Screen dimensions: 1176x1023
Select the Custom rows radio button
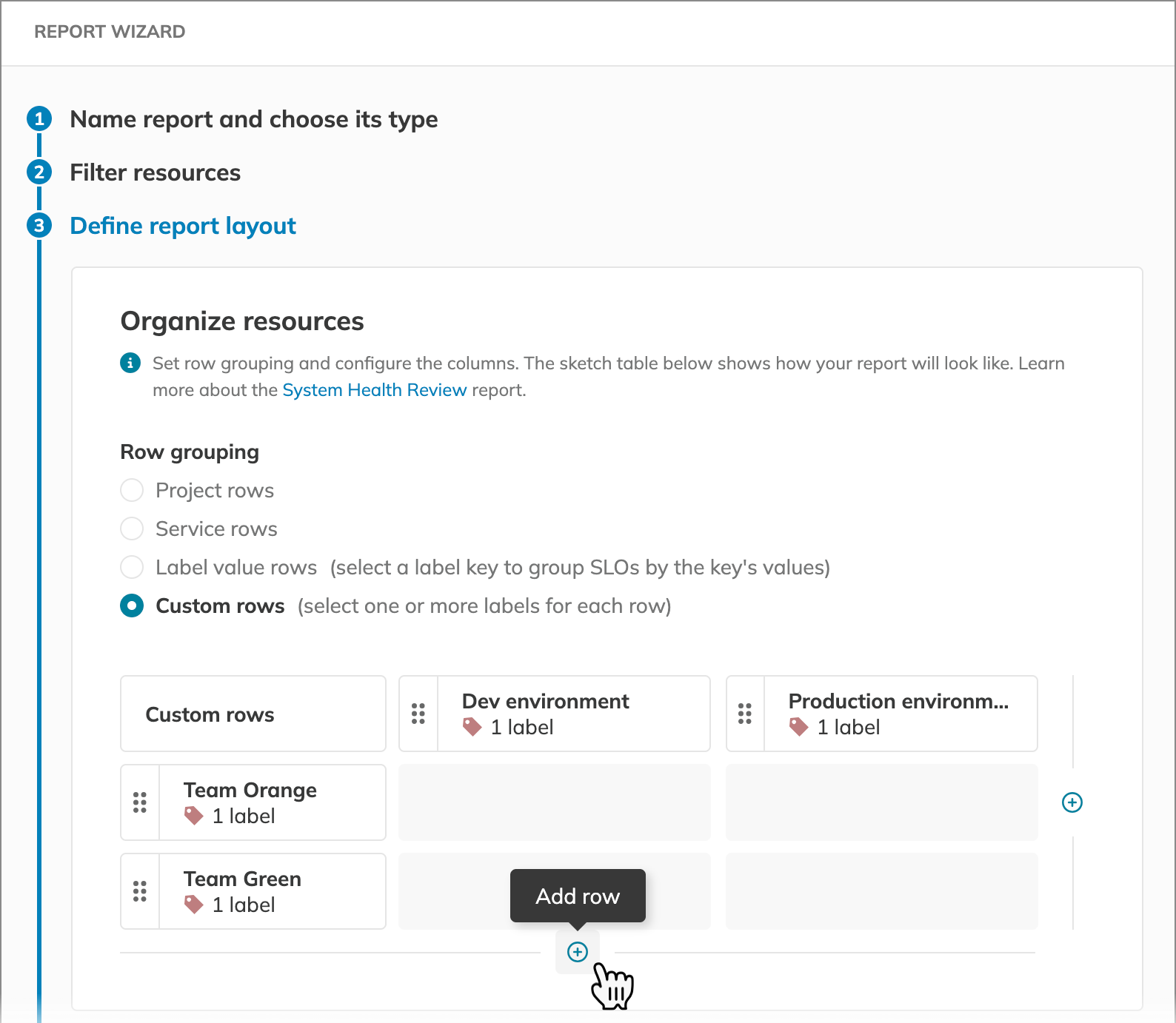click(132, 606)
